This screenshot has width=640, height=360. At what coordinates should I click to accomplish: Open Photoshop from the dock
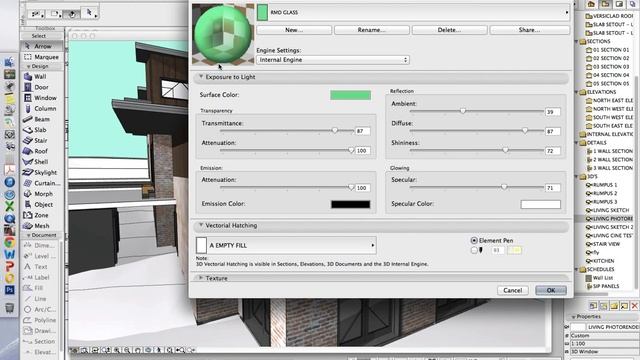(x=9, y=289)
